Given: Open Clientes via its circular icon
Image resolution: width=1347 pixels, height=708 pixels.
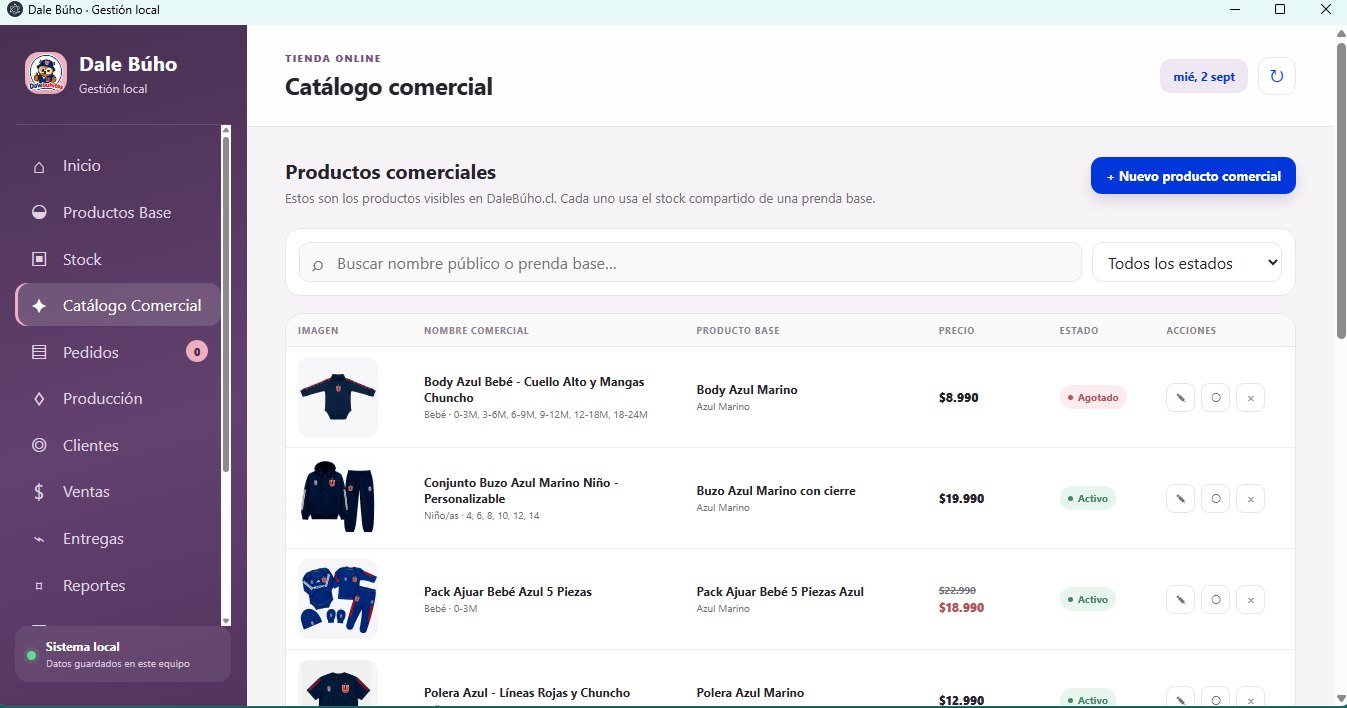Looking at the screenshot, I should click(x=39, y=445).
